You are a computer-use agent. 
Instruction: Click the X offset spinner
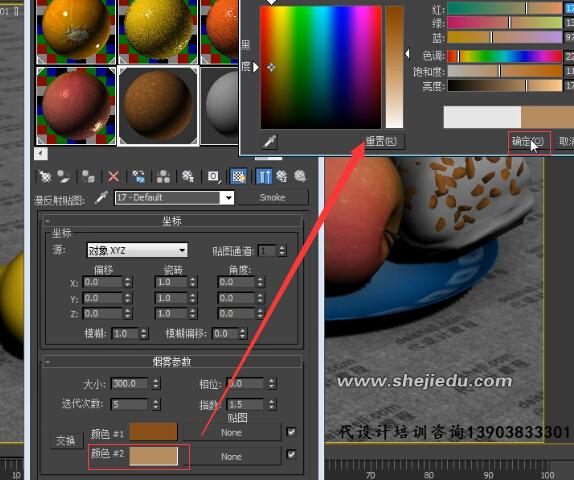[127, 282]
